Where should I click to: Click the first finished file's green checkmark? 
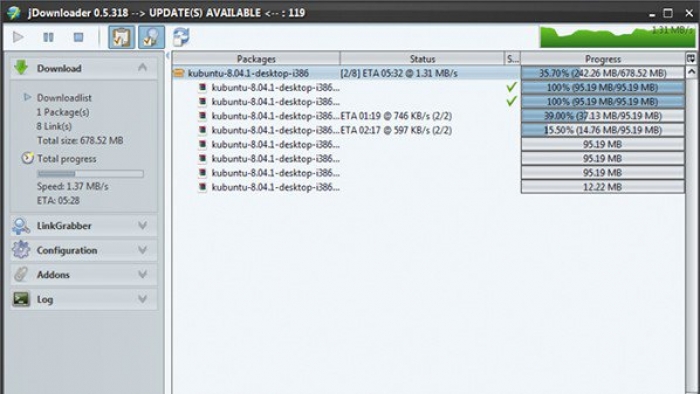click(512, 87)
